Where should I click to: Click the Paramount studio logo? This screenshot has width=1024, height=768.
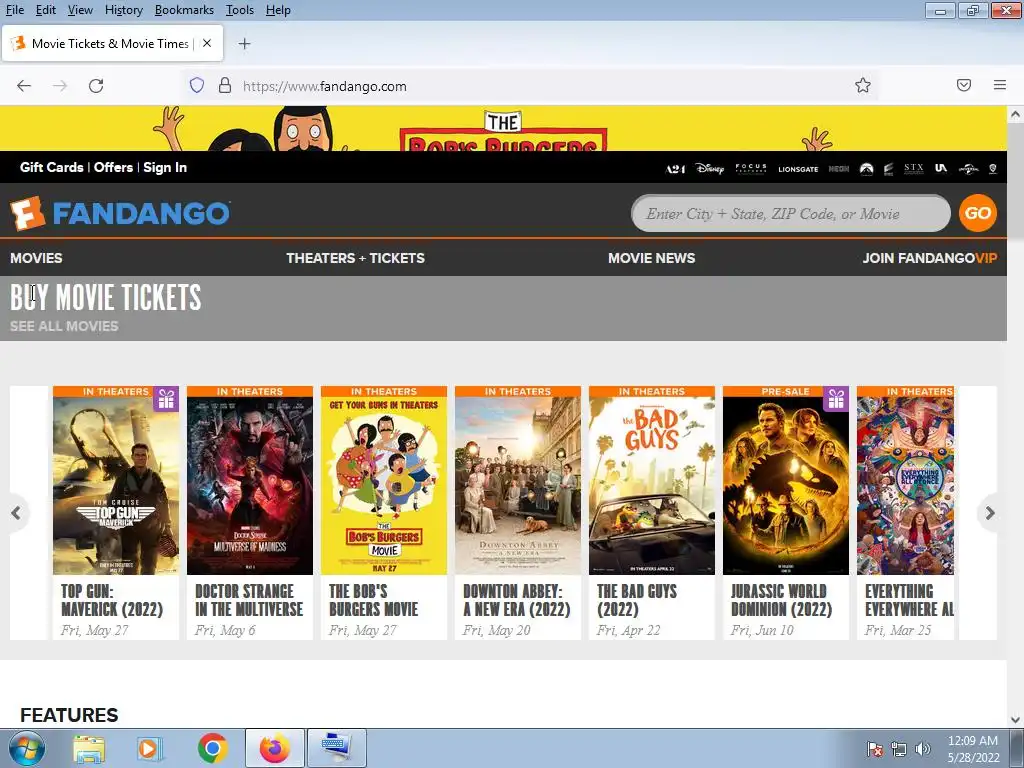(x=867, y=169)
